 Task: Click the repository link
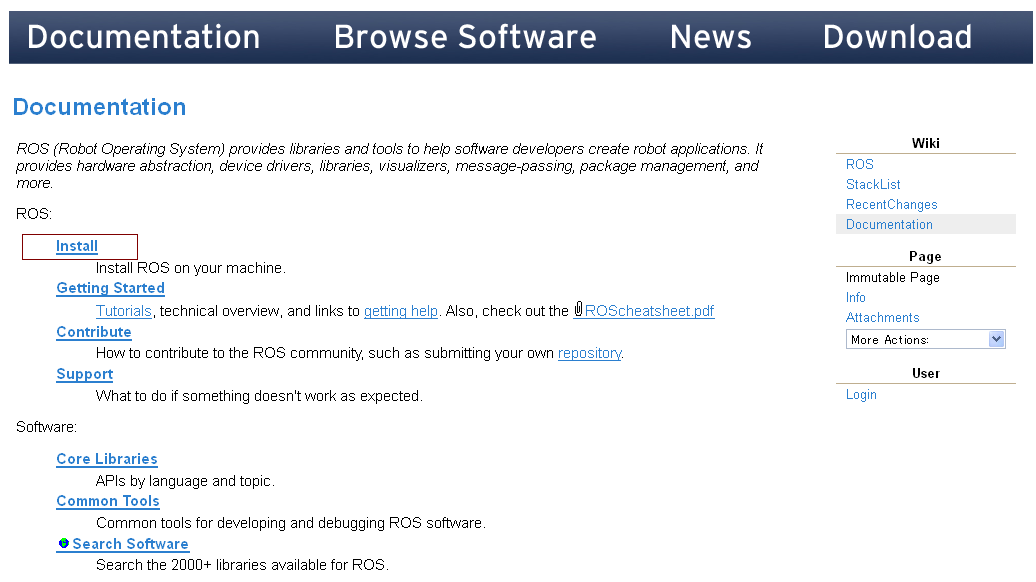coord(589,353)
